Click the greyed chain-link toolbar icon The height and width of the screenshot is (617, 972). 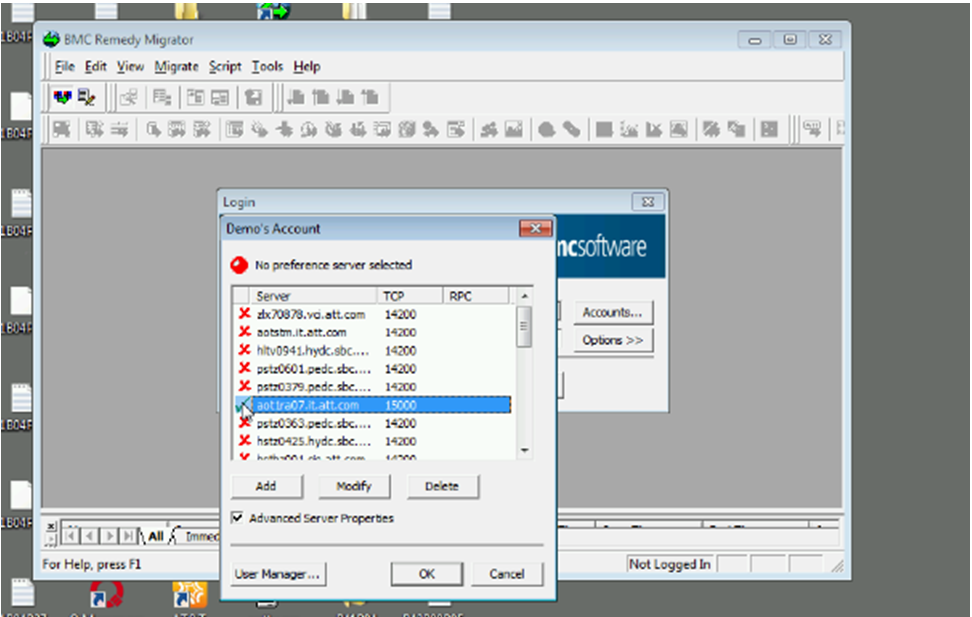click(x=571, y=130)
